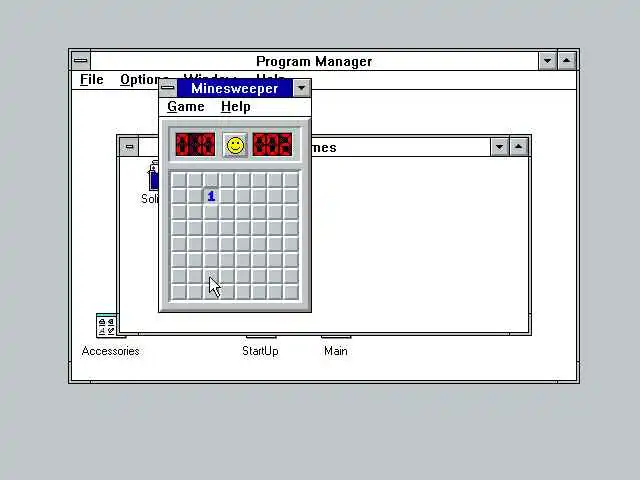Click the revealed blue 1 cell
The width and height of the screenshot is (640, 480).
pos(211,196)
